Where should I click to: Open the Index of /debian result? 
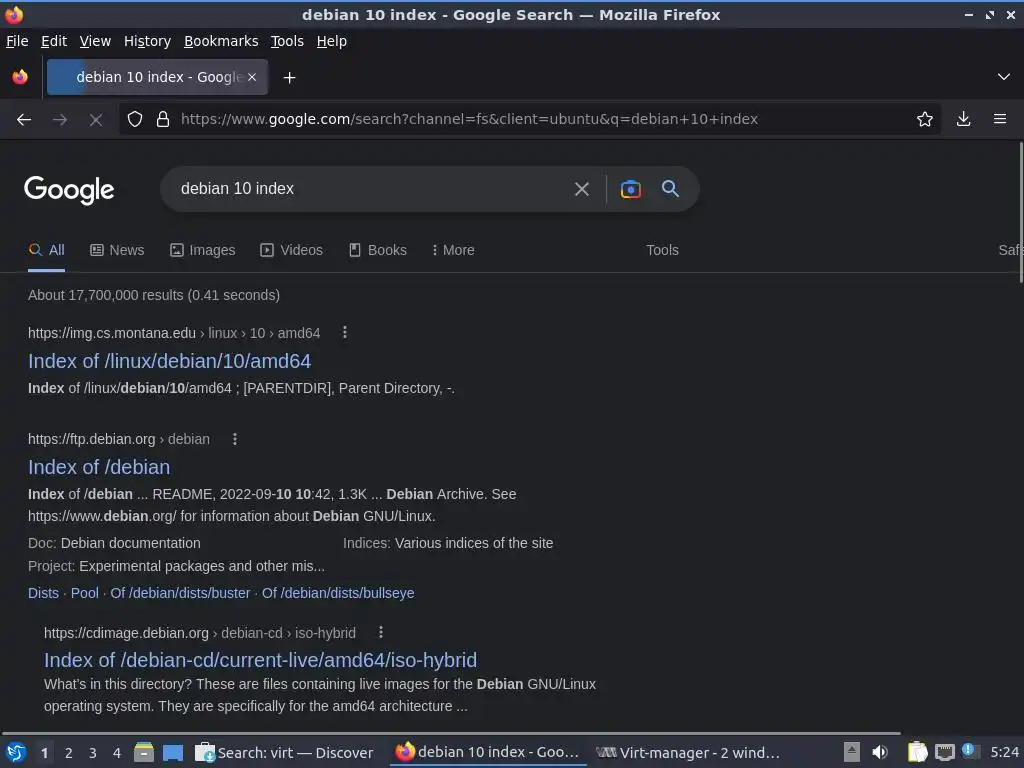pos(99,467)
